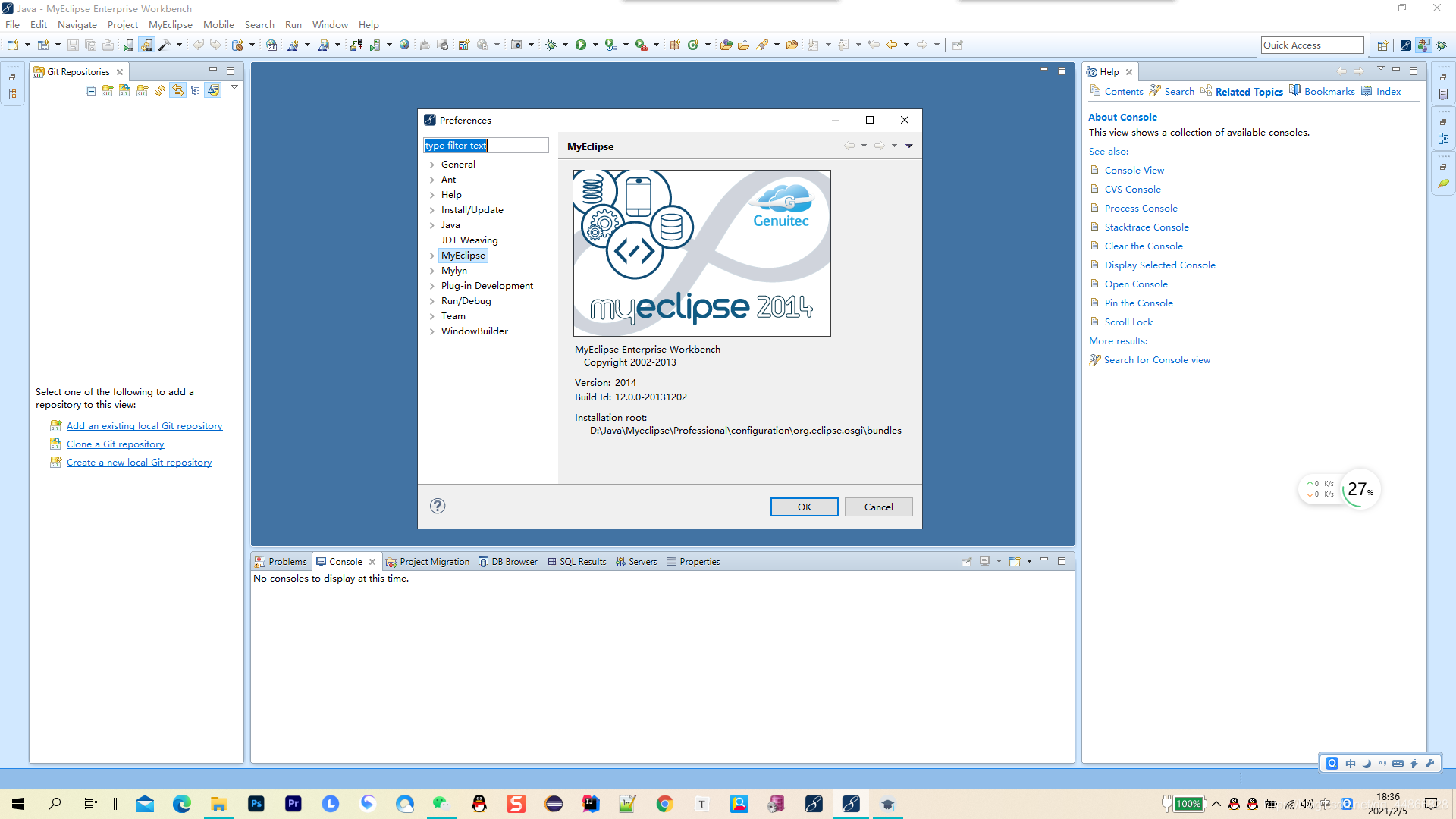Toggle the CPU usage indicator at 27%
This screenshot has width=1456, height=819.
click(1357, 489)
